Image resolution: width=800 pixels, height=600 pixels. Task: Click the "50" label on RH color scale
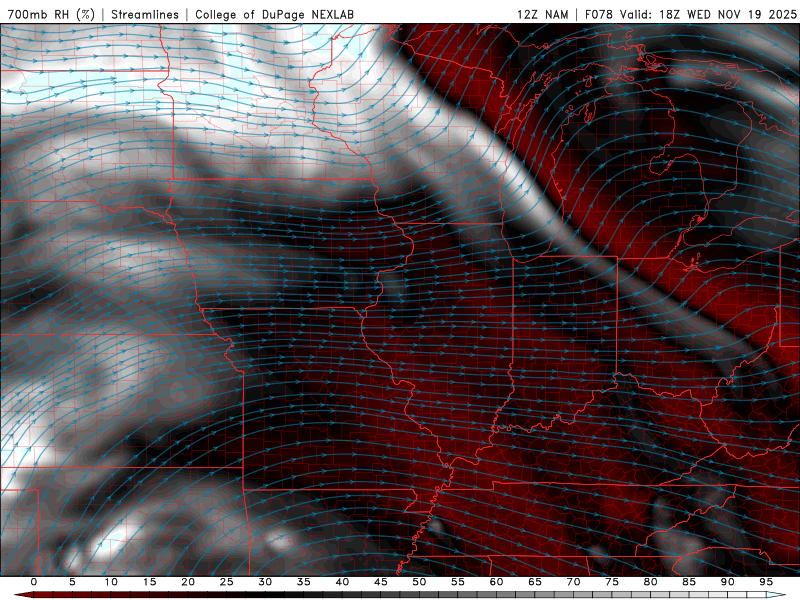[419, 582]
